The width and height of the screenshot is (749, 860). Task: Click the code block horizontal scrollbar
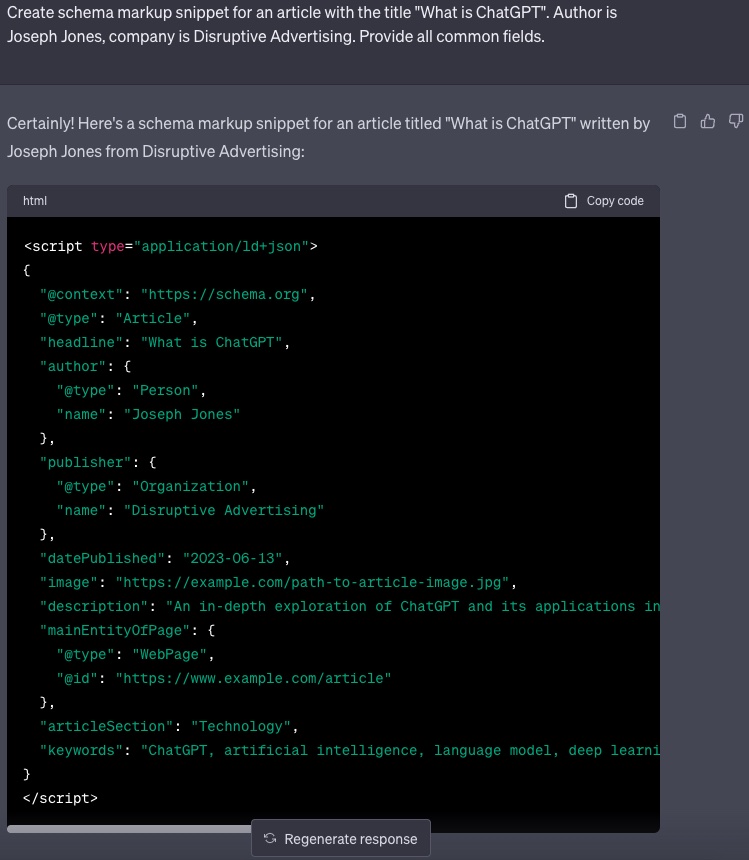tap(130, 828)
